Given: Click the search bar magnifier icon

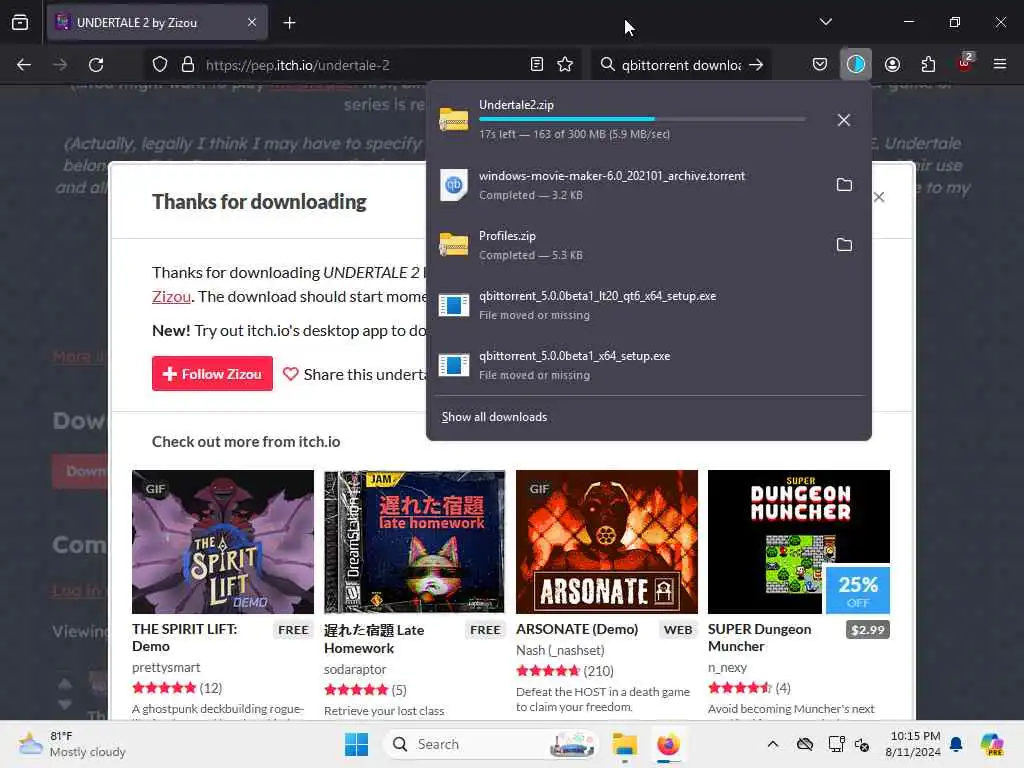Looking at the screenshot, I should coord(607,64).
